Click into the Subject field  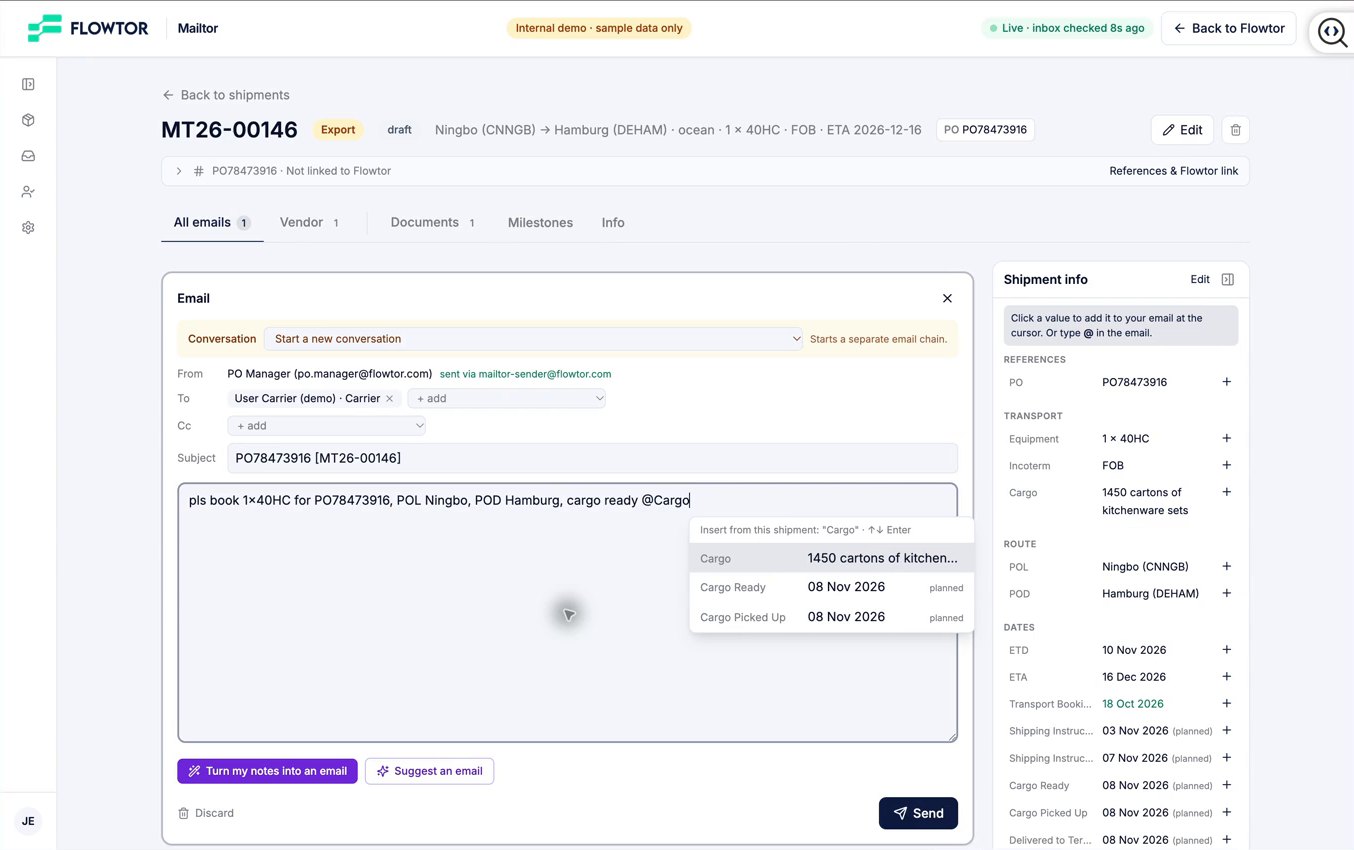(592, 458)
